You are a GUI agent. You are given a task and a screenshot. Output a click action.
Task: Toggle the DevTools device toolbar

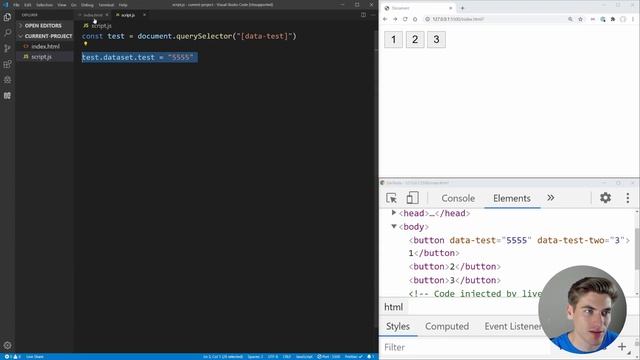pyautogui.click(x=412, y=198)
